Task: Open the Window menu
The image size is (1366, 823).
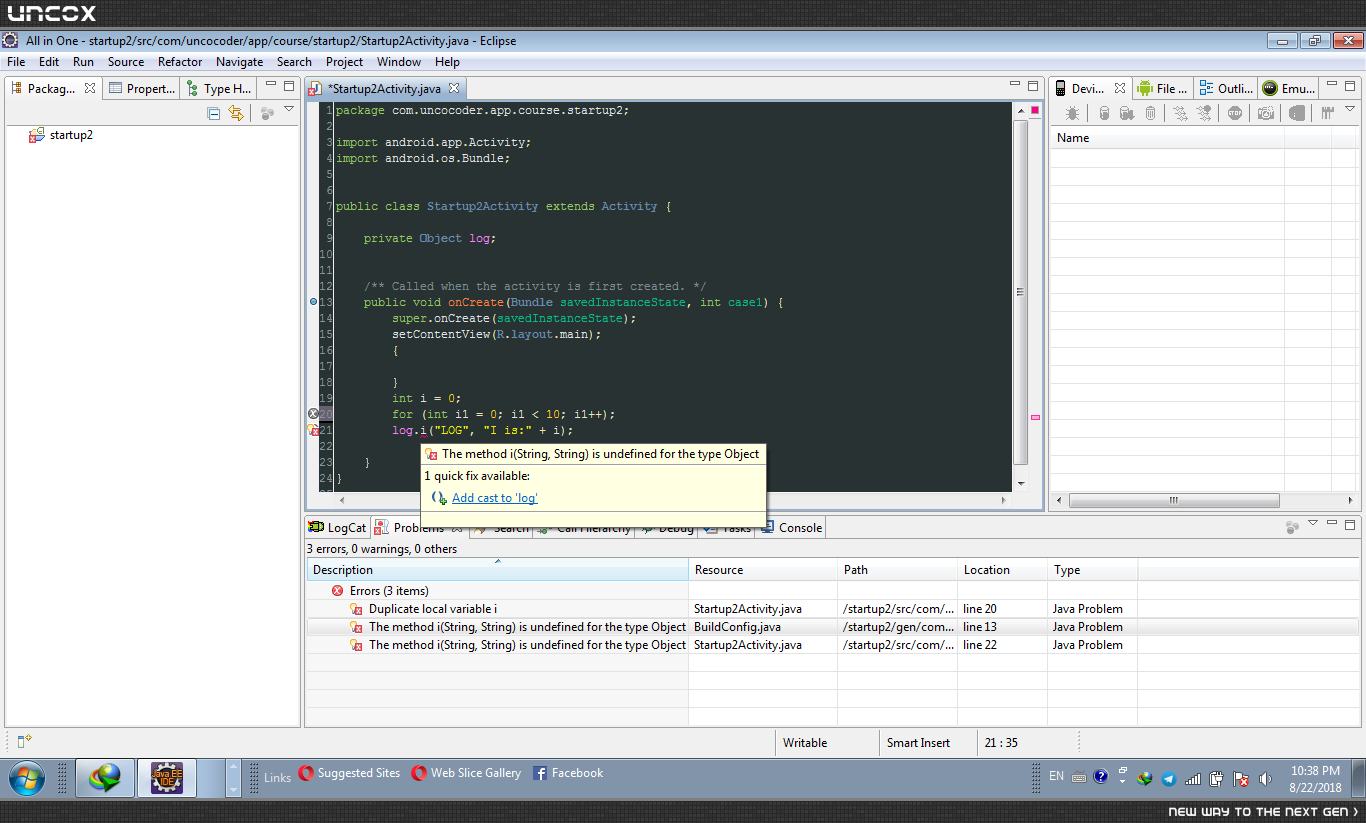Action: (x=399, y=61)
